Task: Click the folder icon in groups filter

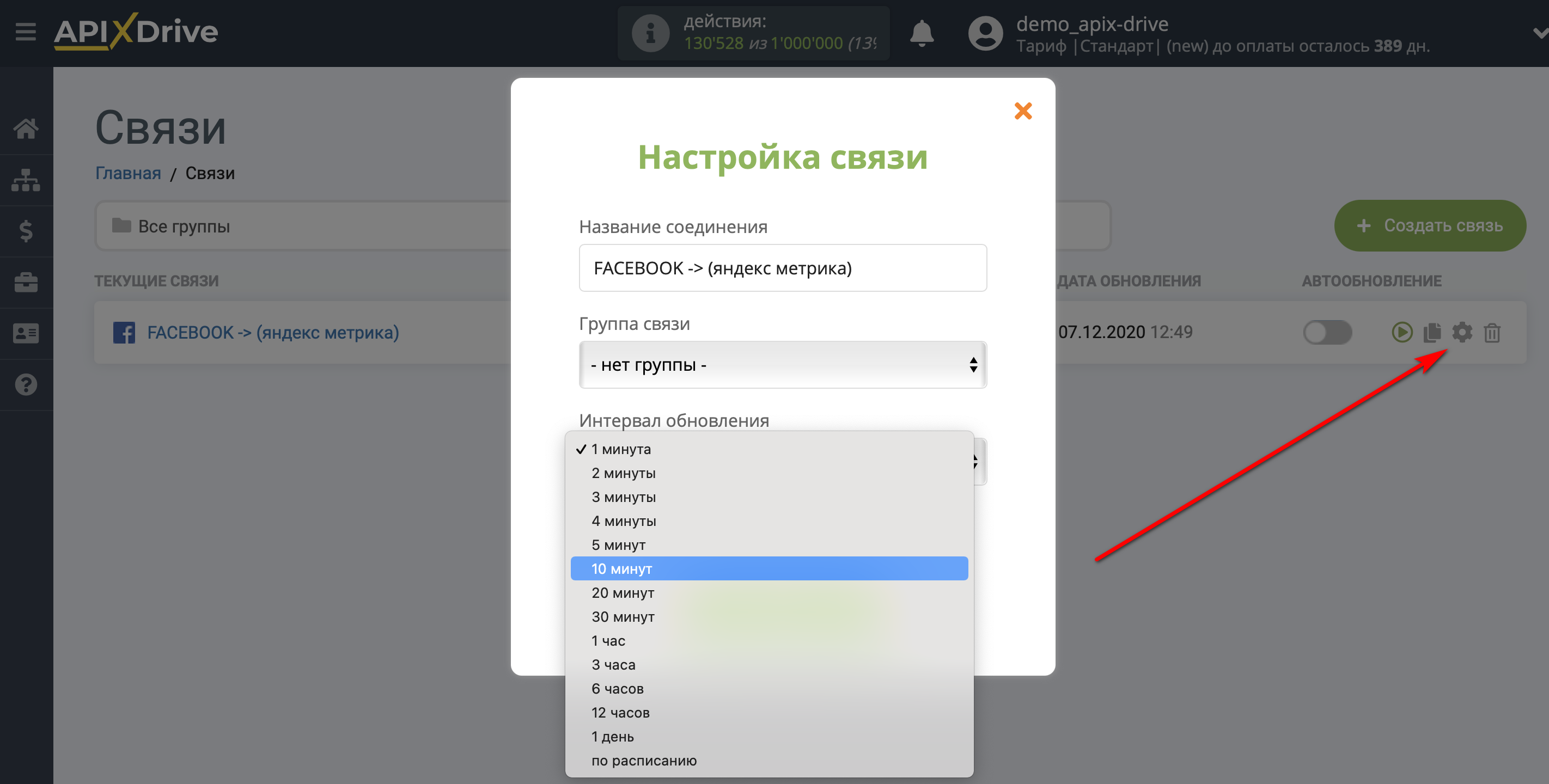Action: [x=121, y=225]
